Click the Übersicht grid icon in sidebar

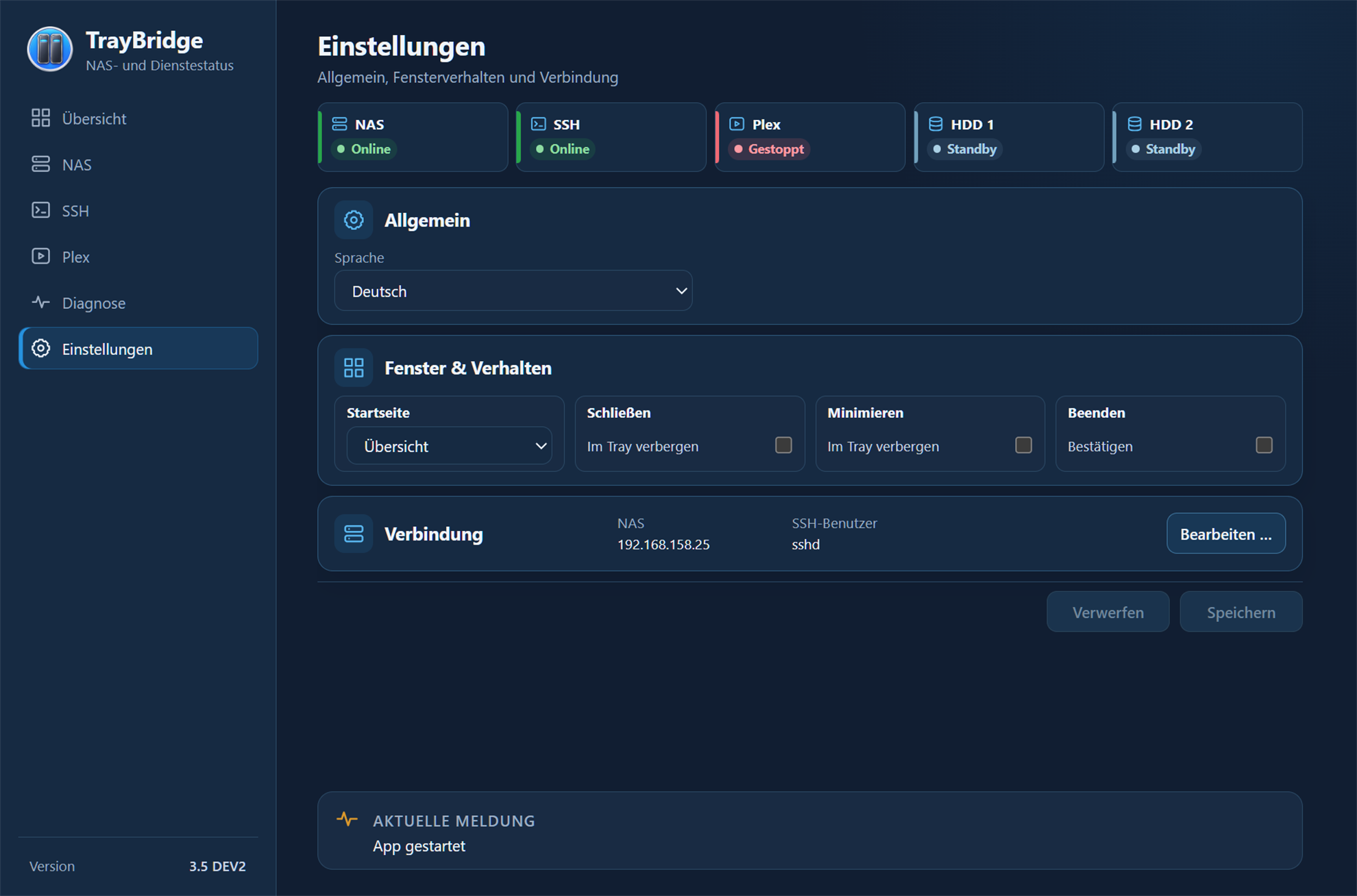point(40,118)
